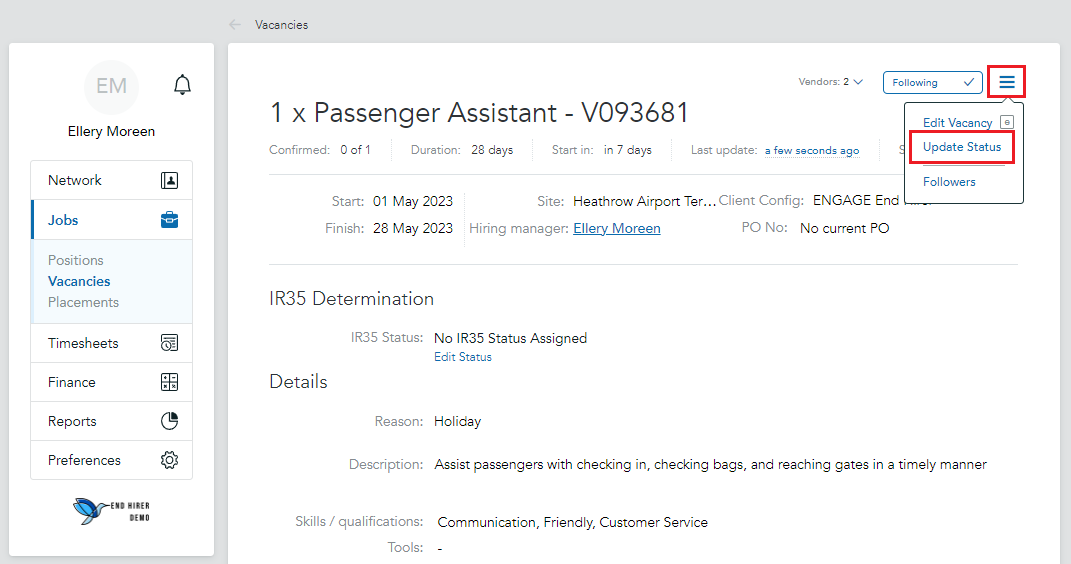Click the Timesheets clock icon
Viewport: 1071px width, 564px height.
pos(169,343)
